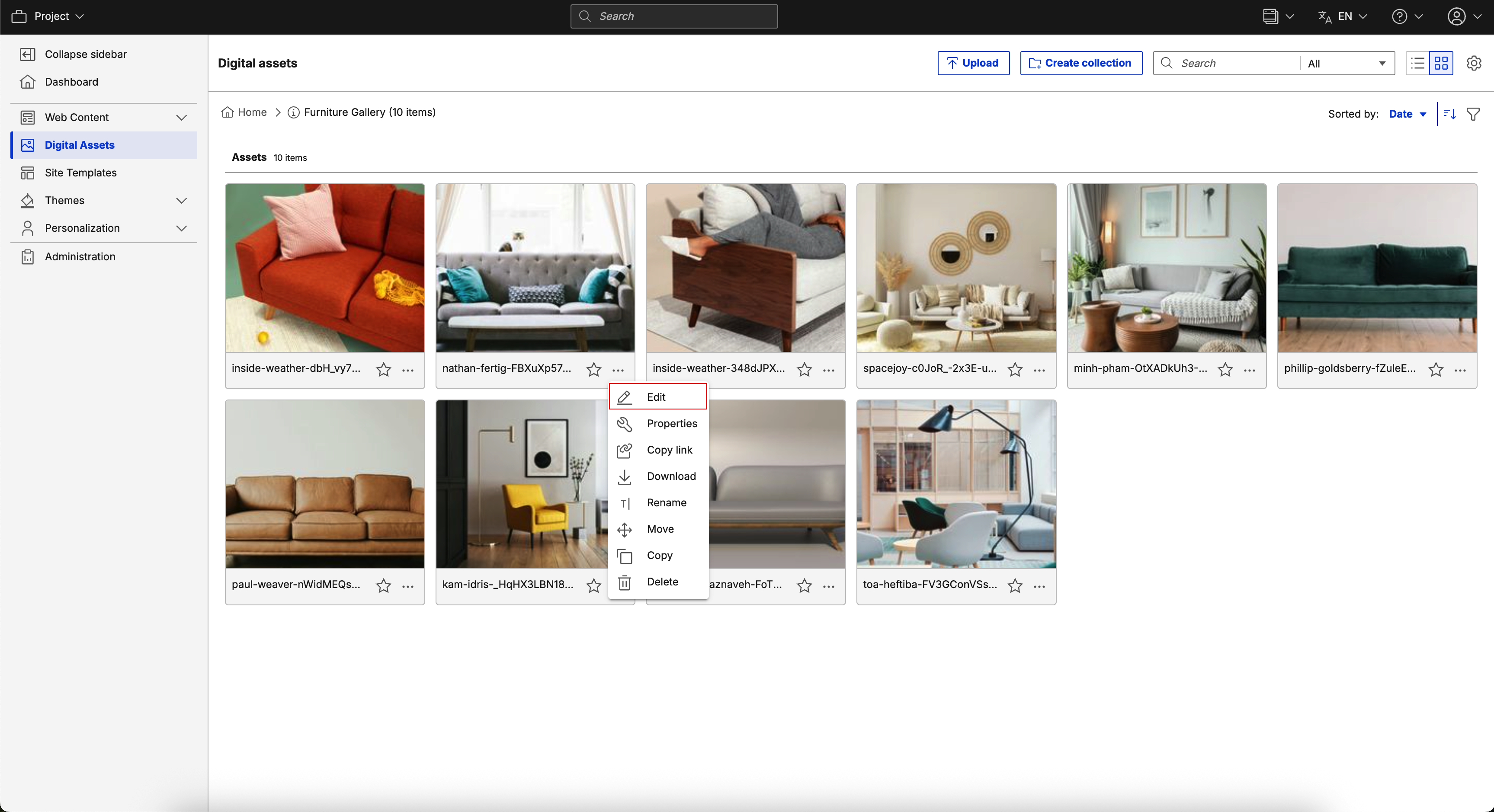Choose Rename from context menu
Screen dimensions: 1494x812
tap(666, 502)
